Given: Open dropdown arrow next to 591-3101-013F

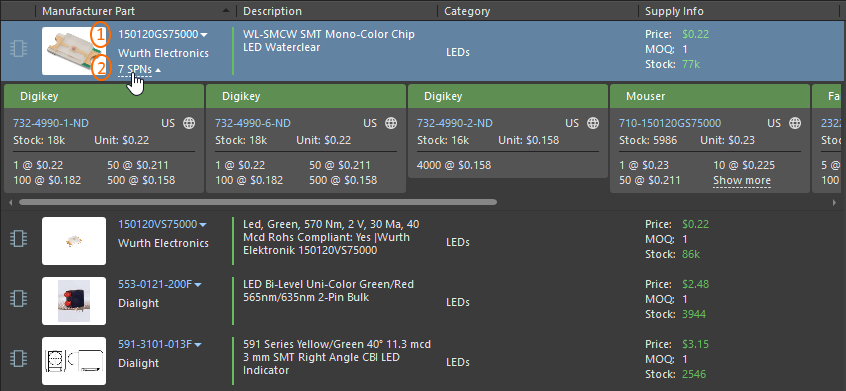Looking at the screenshot, I should click(x=197, y=345).
